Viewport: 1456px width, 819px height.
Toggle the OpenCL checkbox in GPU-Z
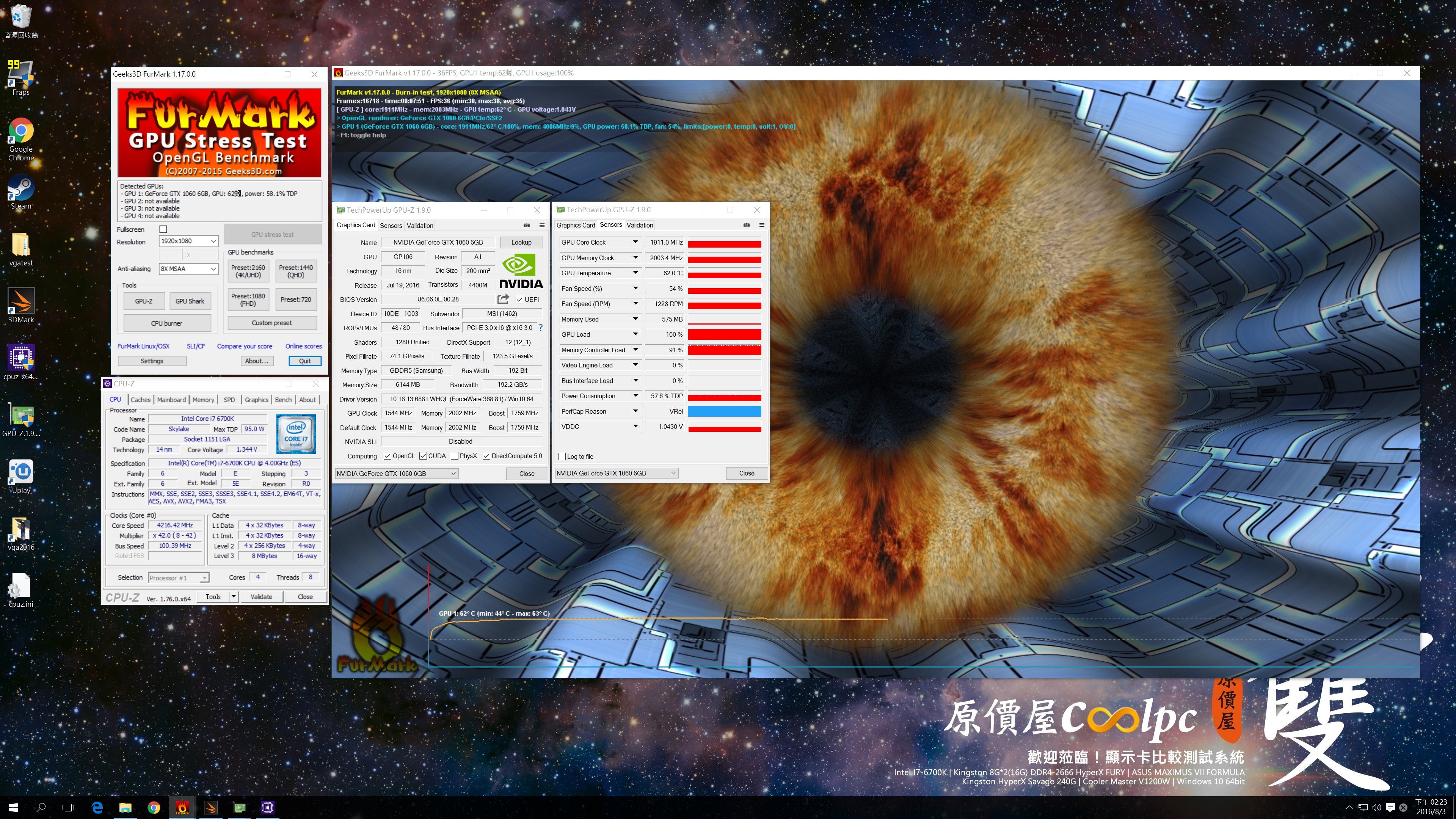[x=387, y=456]
